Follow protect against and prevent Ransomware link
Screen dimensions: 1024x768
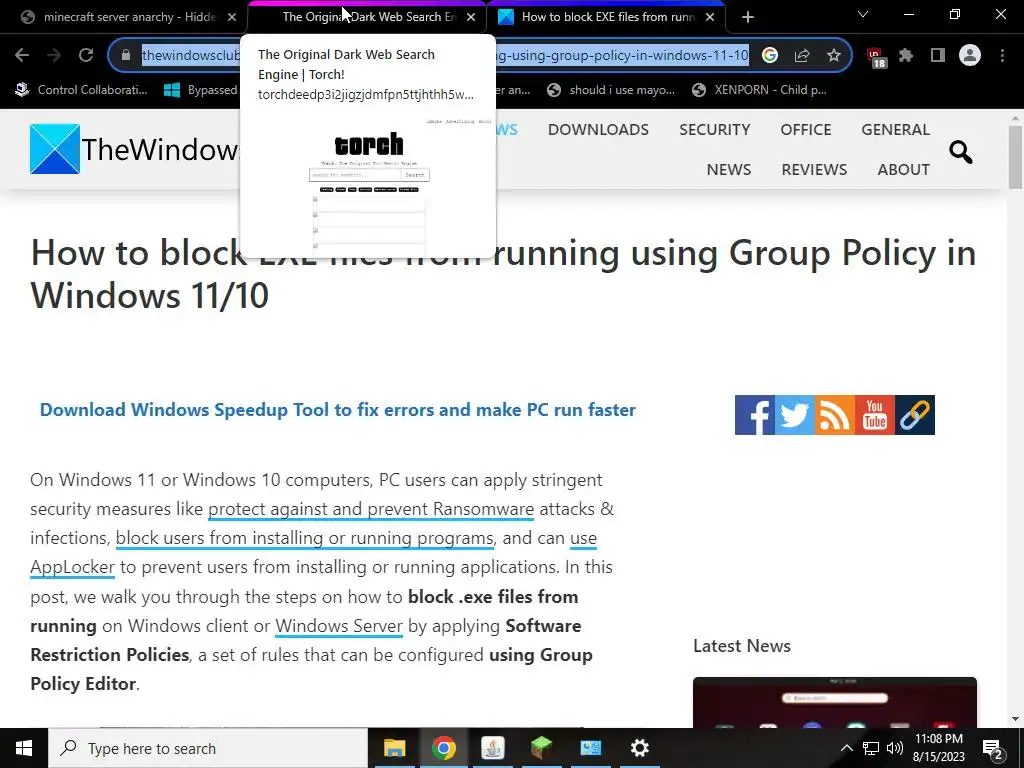click(371, 509)
